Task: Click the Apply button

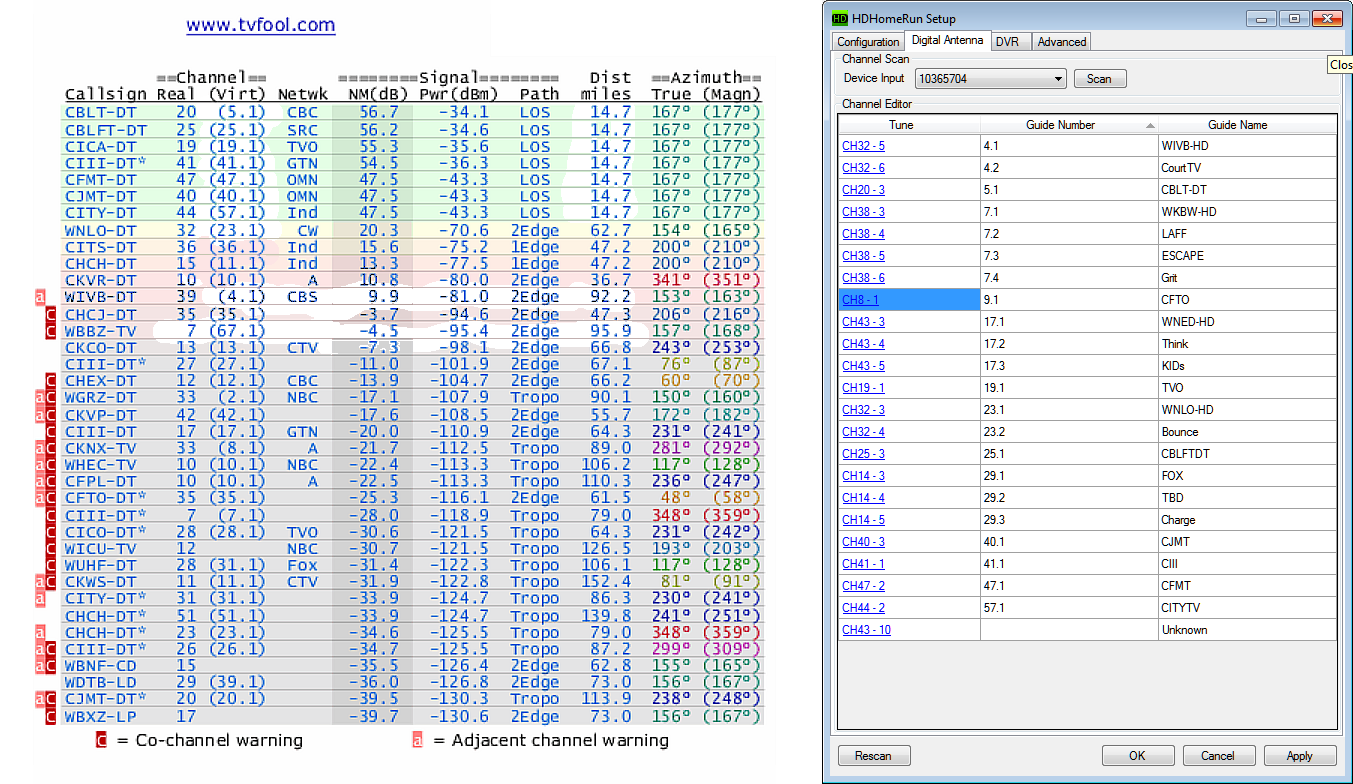Action: pos(1299,755)
